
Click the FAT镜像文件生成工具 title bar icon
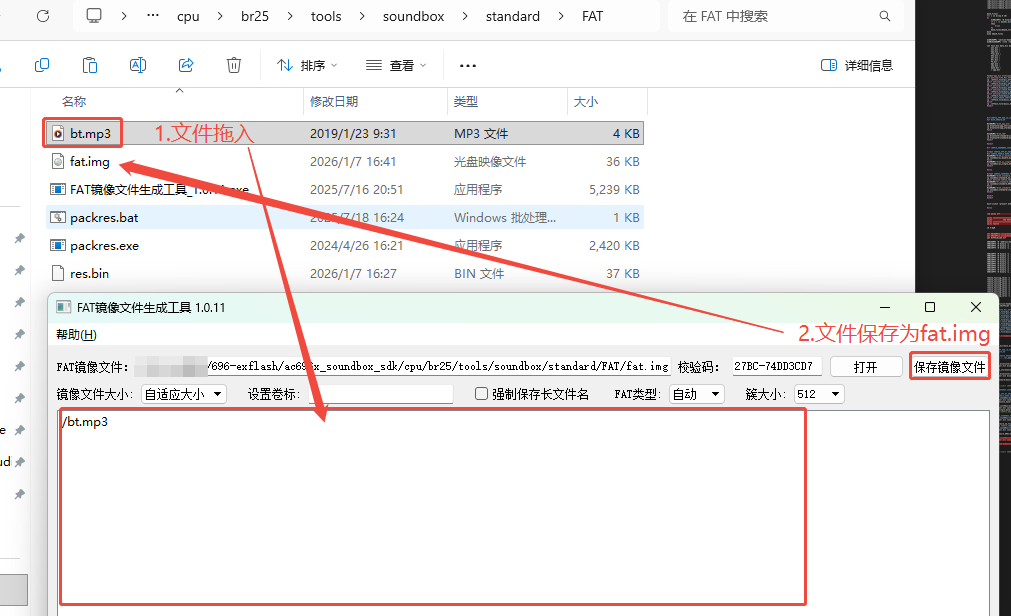63,307
